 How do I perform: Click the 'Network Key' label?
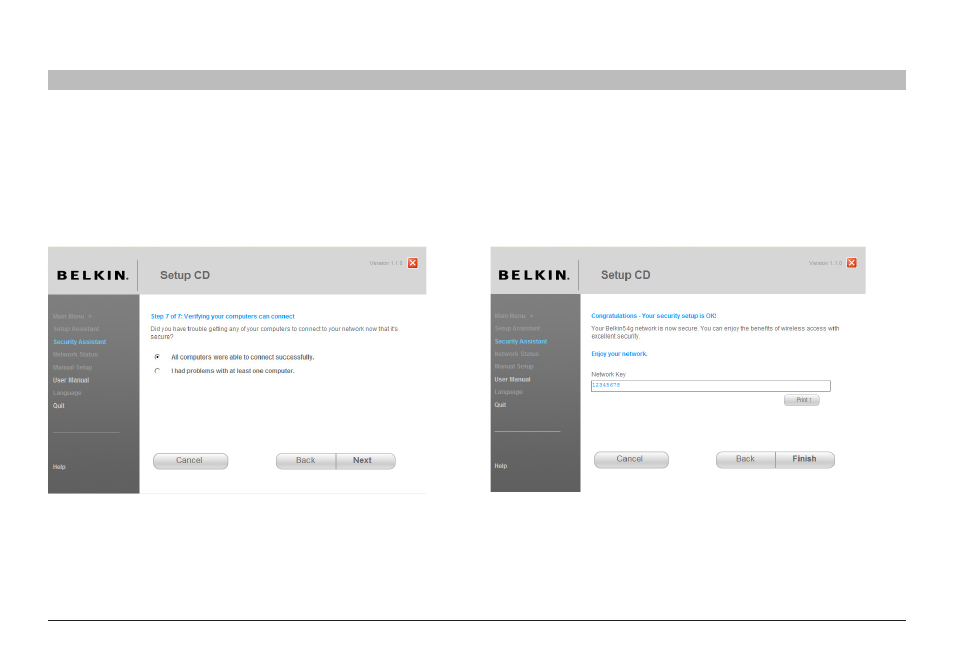pos(608,375)
